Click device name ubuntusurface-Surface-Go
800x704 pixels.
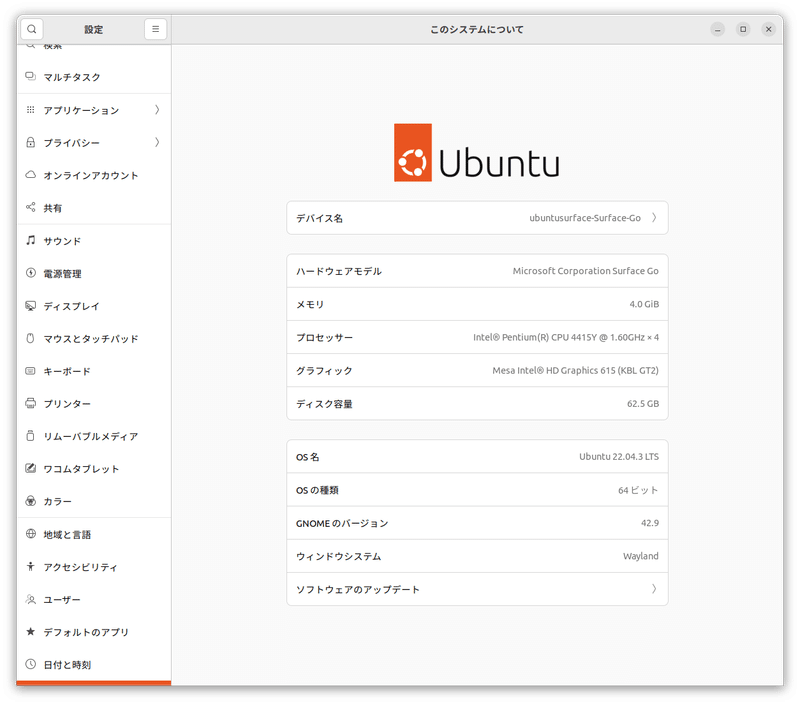[x=585, y=218]
